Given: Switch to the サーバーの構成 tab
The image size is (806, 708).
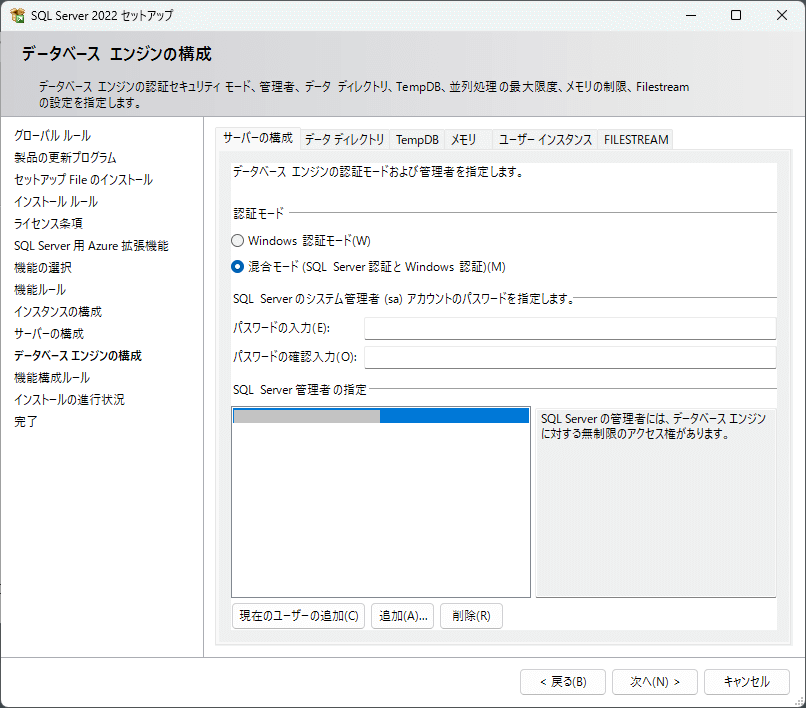Looking at the screenshot, I should tap(258, 138).
